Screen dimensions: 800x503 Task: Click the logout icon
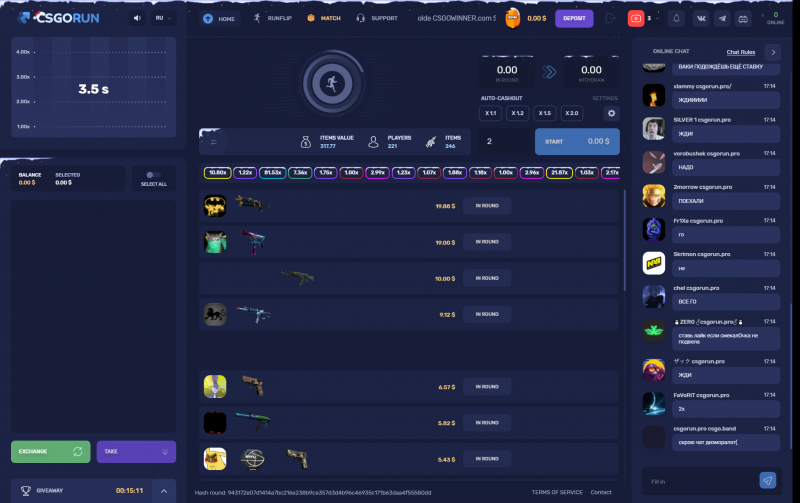[610, 18]
